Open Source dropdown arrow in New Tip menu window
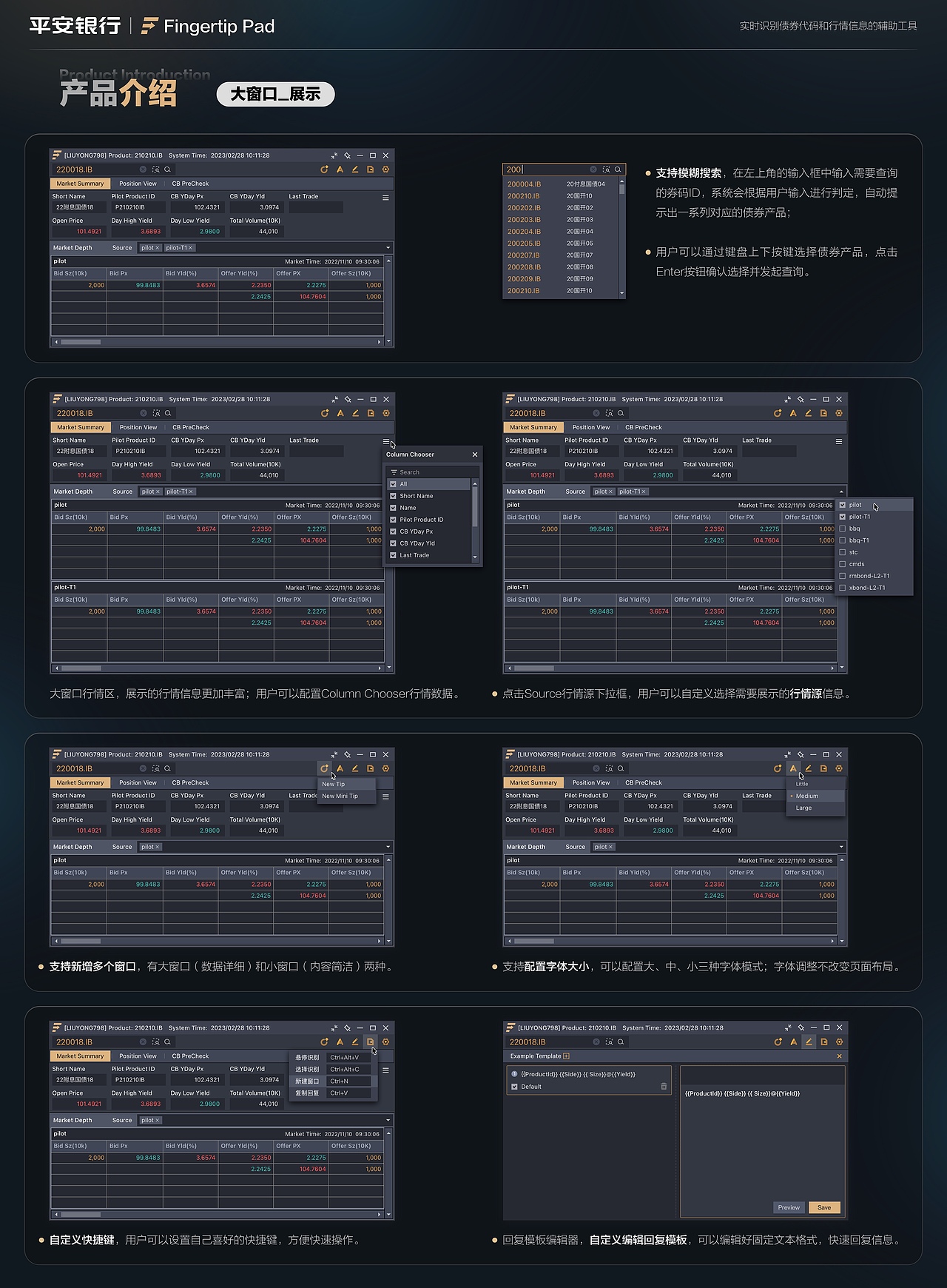This screenshot has width=947, height=1288. (388, 847)
